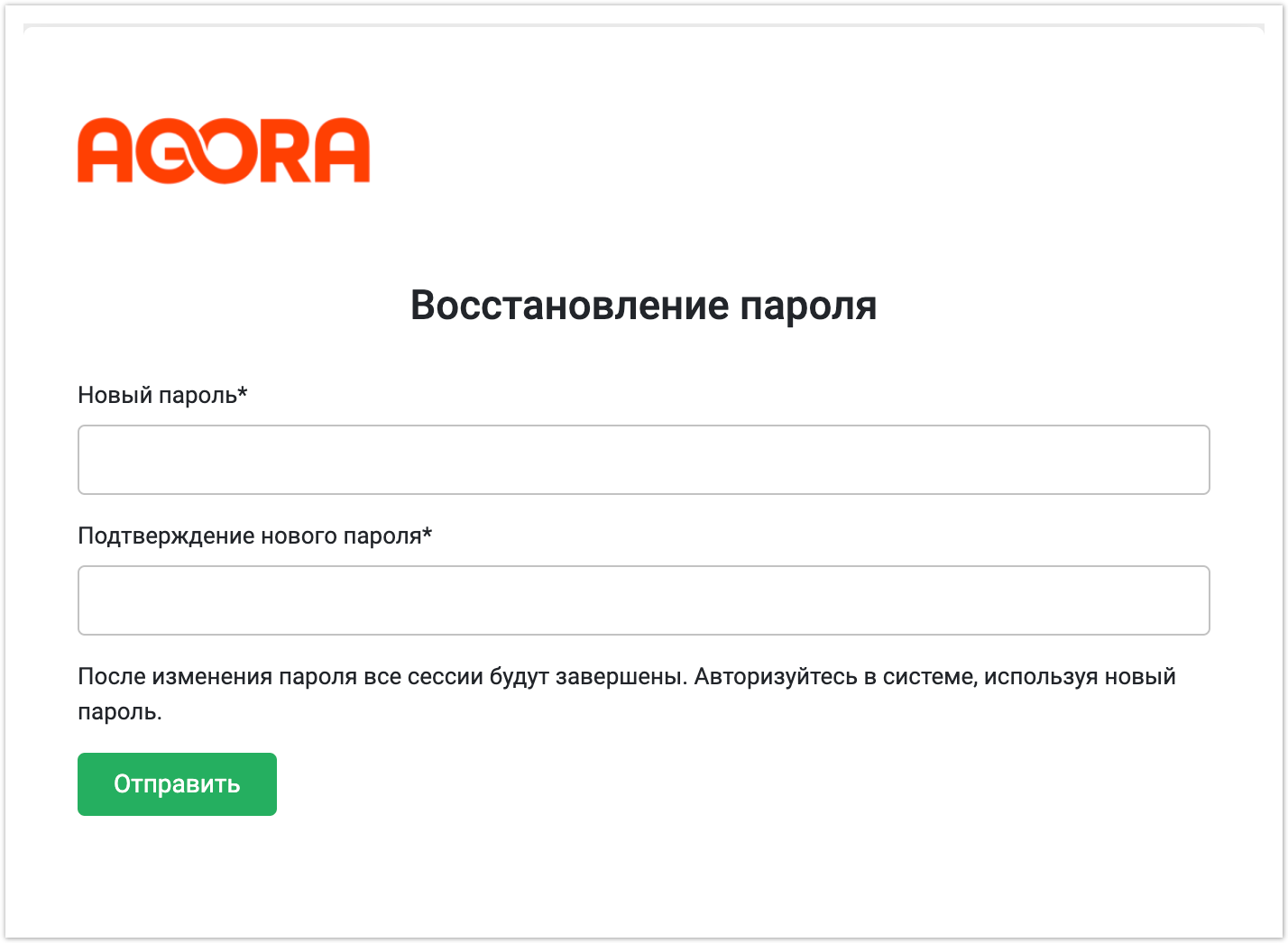Viewport: 1288px width, 943px height.
Task: Click the "Подтверждение нового пароля" field label
Action: [249, 536]
